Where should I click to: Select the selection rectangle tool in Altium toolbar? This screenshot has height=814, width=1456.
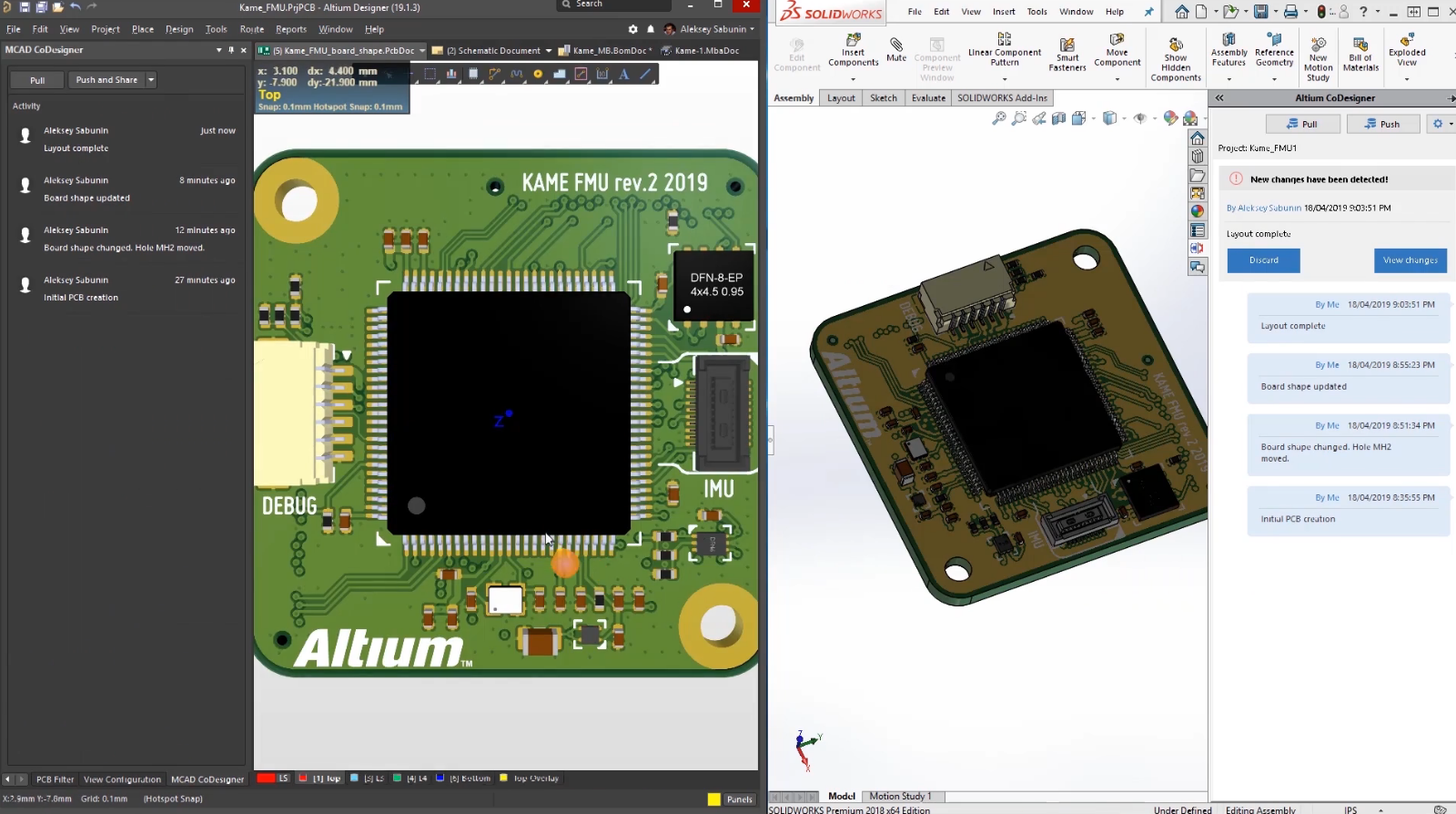click(x=430, y=74)
